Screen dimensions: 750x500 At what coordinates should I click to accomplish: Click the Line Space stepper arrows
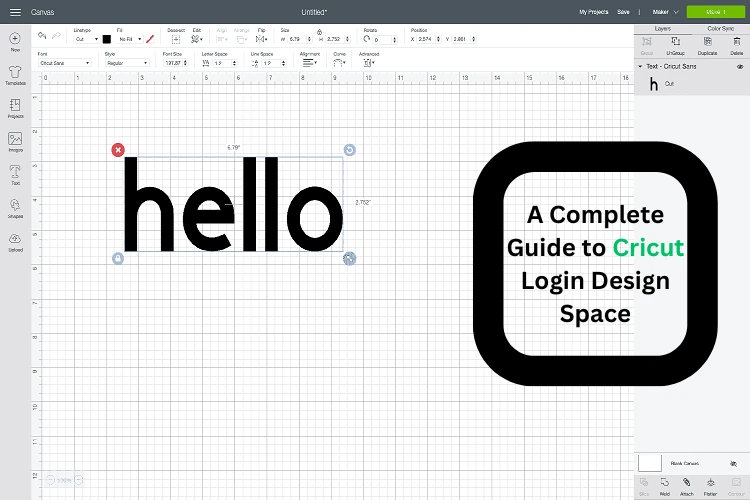[x=283, y=63]
